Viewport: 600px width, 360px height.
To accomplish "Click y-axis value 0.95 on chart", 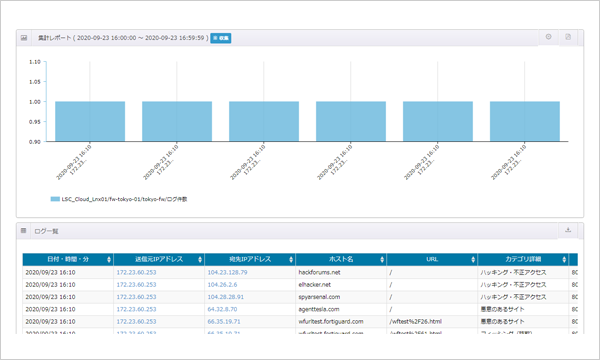I will pyautogui.click(x=35, y=122).
